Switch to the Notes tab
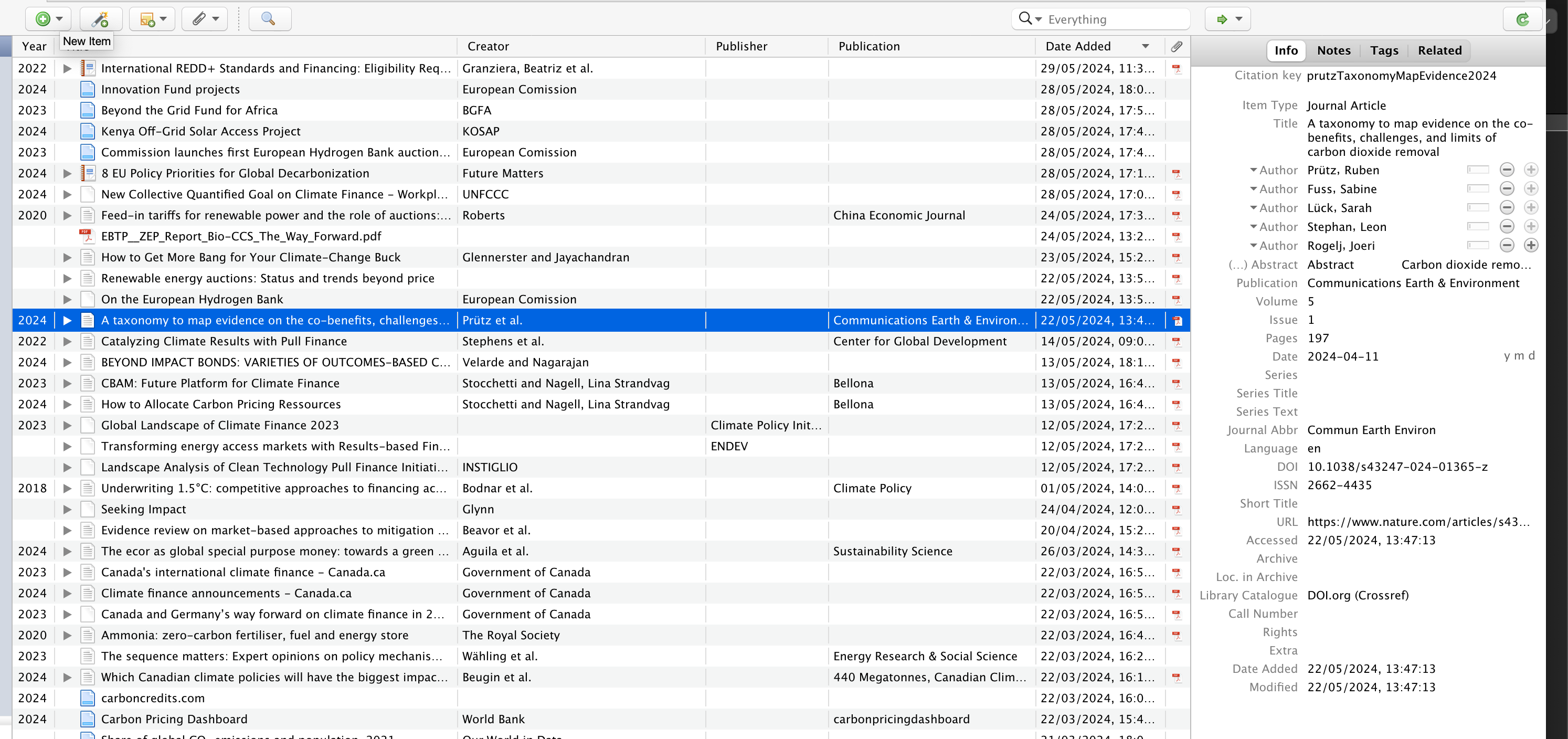This screenshot has height=739, width=1568. pos(1333,50)
